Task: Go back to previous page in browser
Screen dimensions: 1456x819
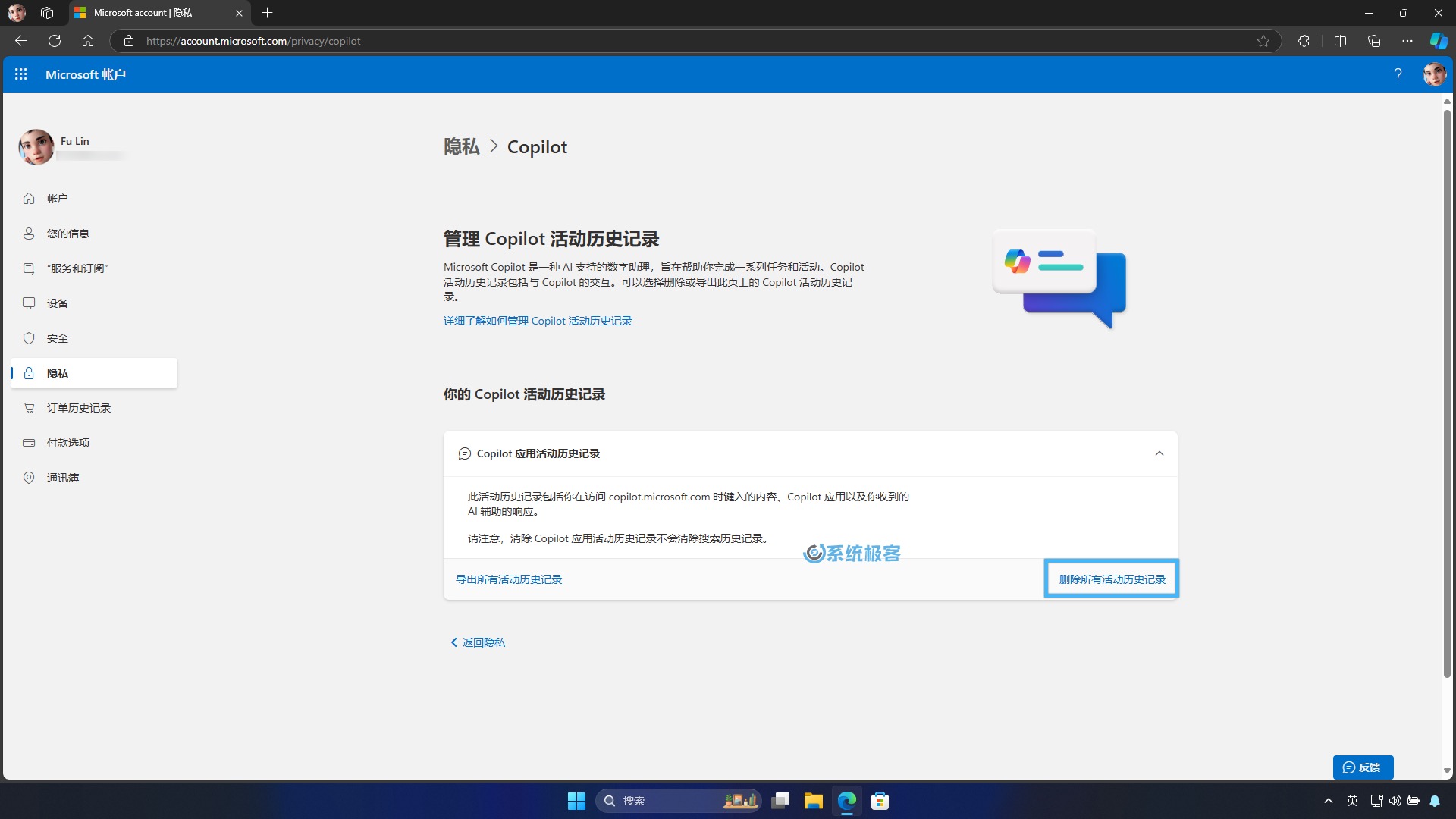Action: [21, 41]
